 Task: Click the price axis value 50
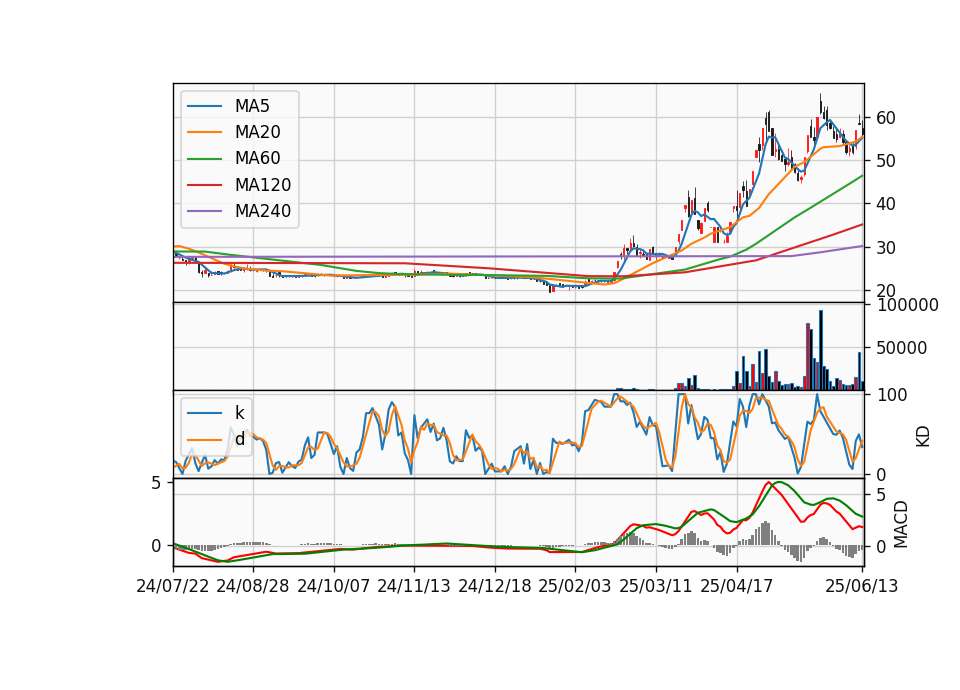click(886, 161)
